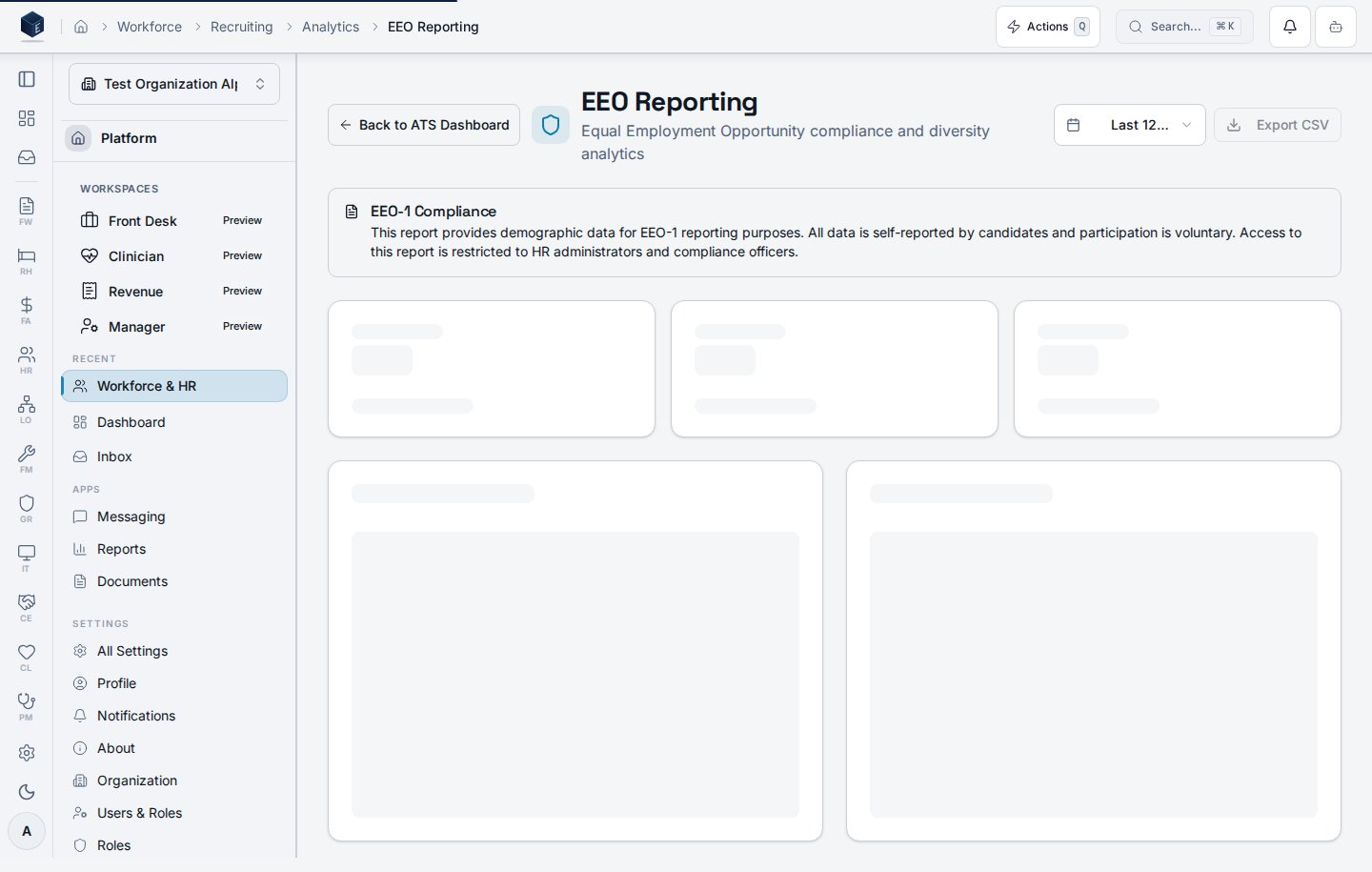This screenshot has width=1372, height=872.
Task: Open the GR shield rail icon
Action: click(27, 508)
